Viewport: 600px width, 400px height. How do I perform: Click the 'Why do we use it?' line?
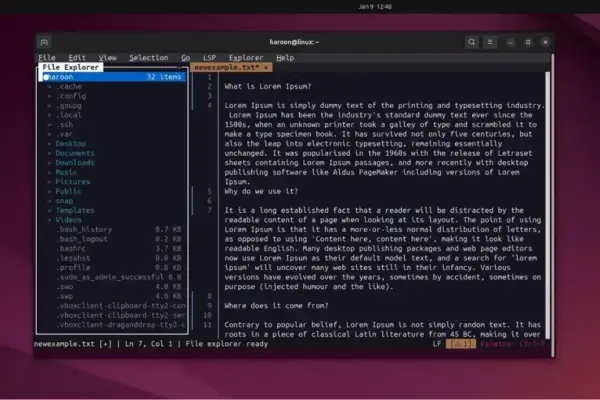(261, 191)
